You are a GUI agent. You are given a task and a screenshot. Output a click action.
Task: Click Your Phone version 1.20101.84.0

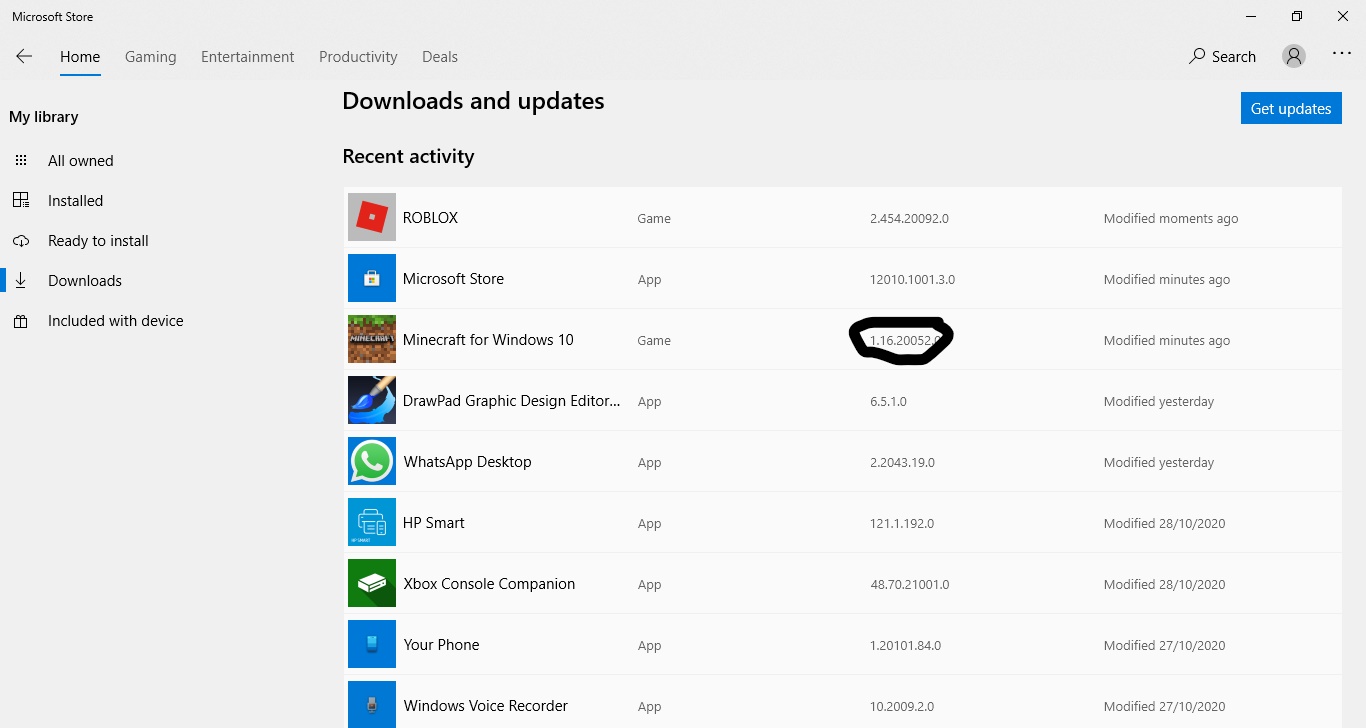(x=905, y=645)
